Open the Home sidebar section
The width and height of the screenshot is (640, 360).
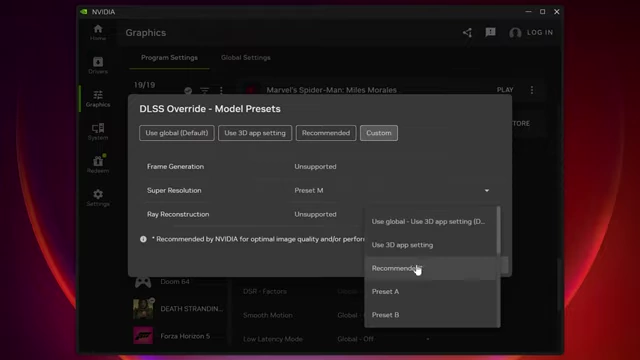(98, 32)
